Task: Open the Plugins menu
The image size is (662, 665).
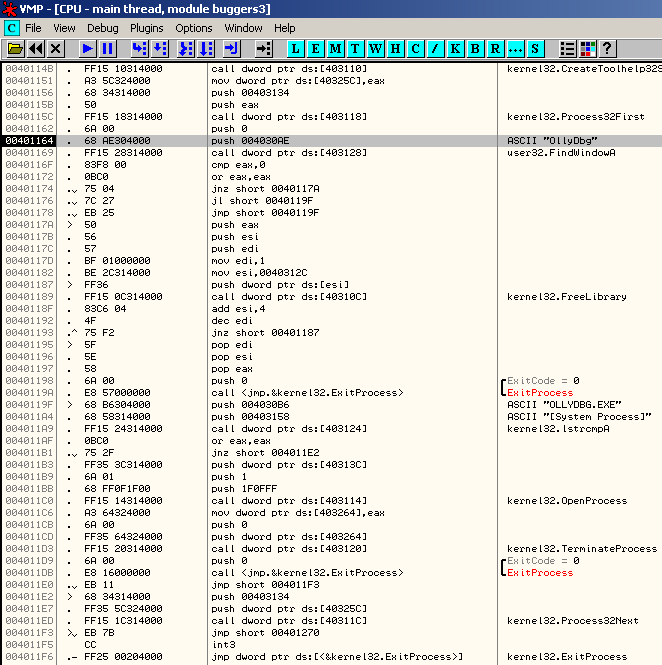Action: click(x=147, y=28)
